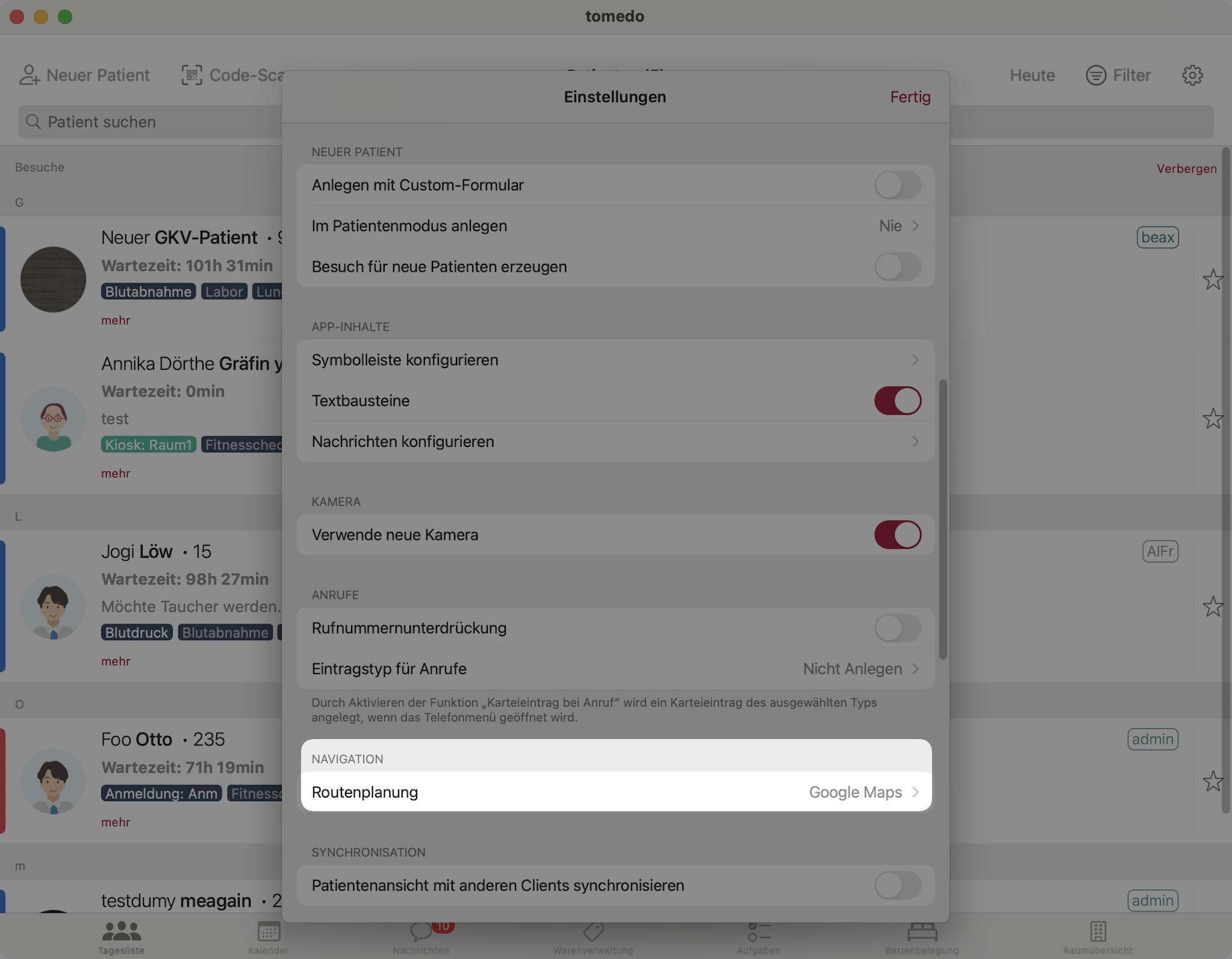Open the Bettenbelegung bed icon
The image size is (1232, 959).
coord(922,931)
